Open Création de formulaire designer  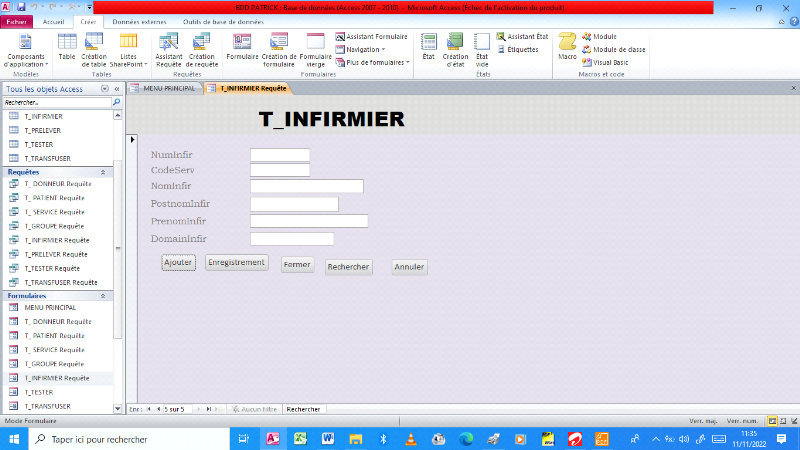point(279,50)
